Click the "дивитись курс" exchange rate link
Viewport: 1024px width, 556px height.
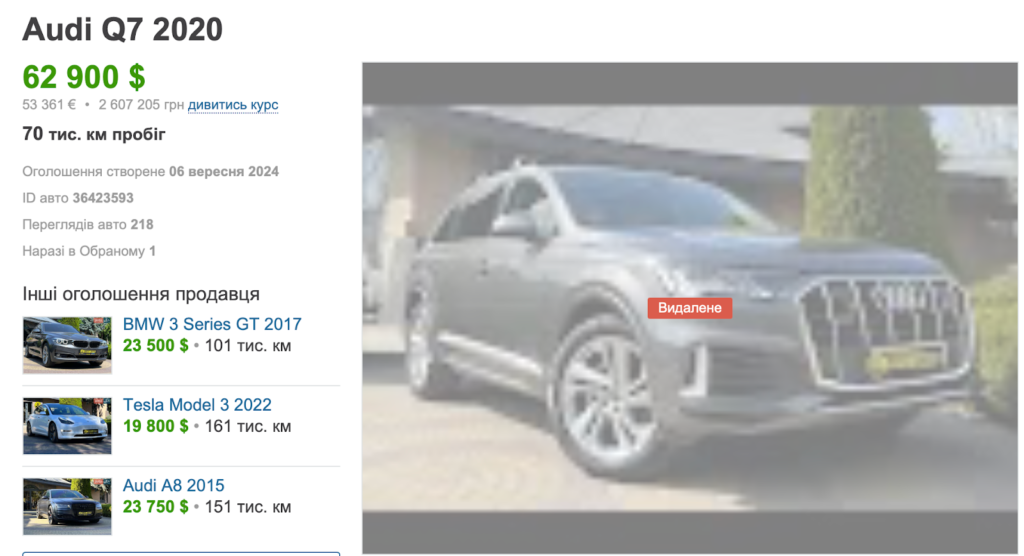233,105
